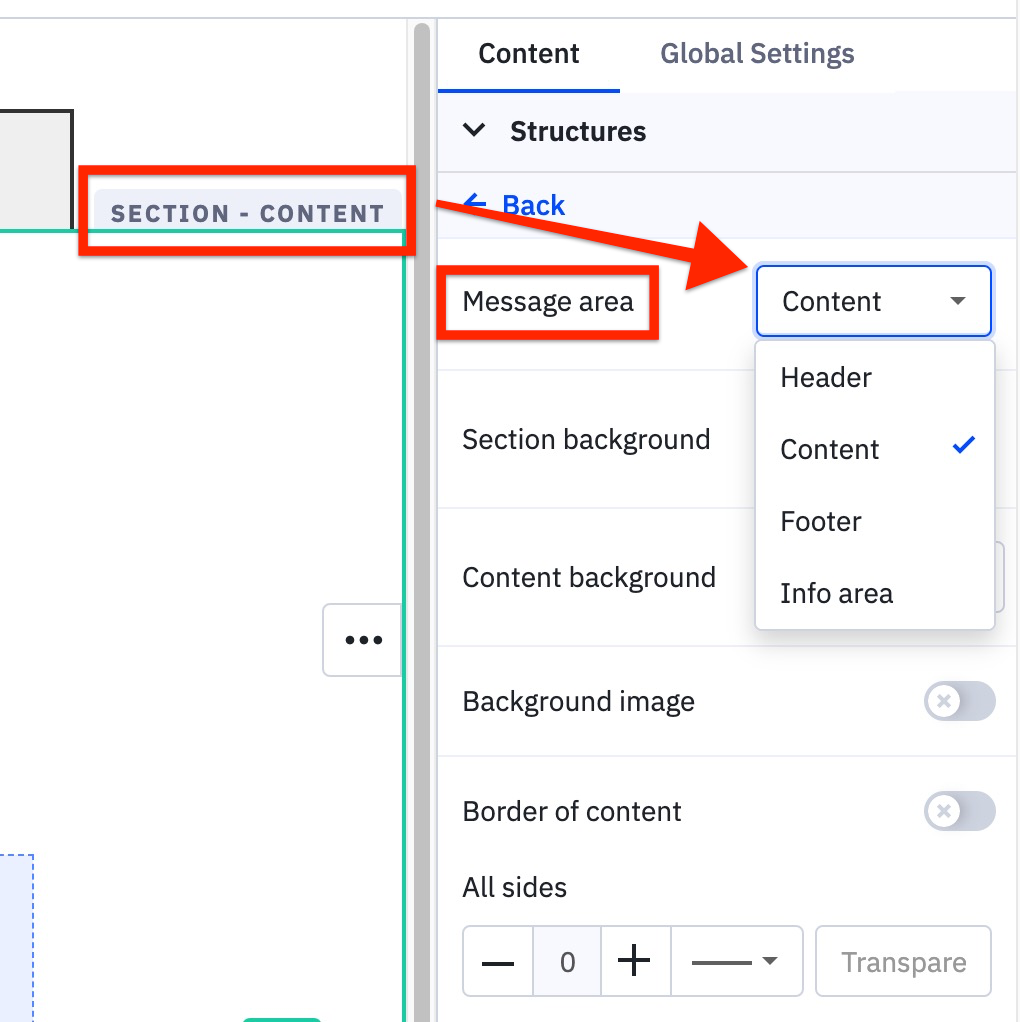Open the border line style dropdown

click(x=737, y=962)
